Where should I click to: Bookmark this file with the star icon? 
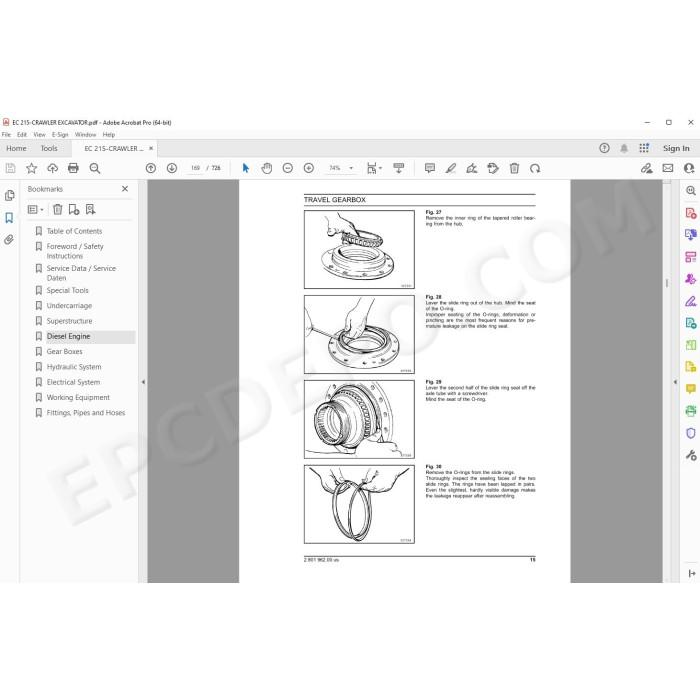click(31, 168)
